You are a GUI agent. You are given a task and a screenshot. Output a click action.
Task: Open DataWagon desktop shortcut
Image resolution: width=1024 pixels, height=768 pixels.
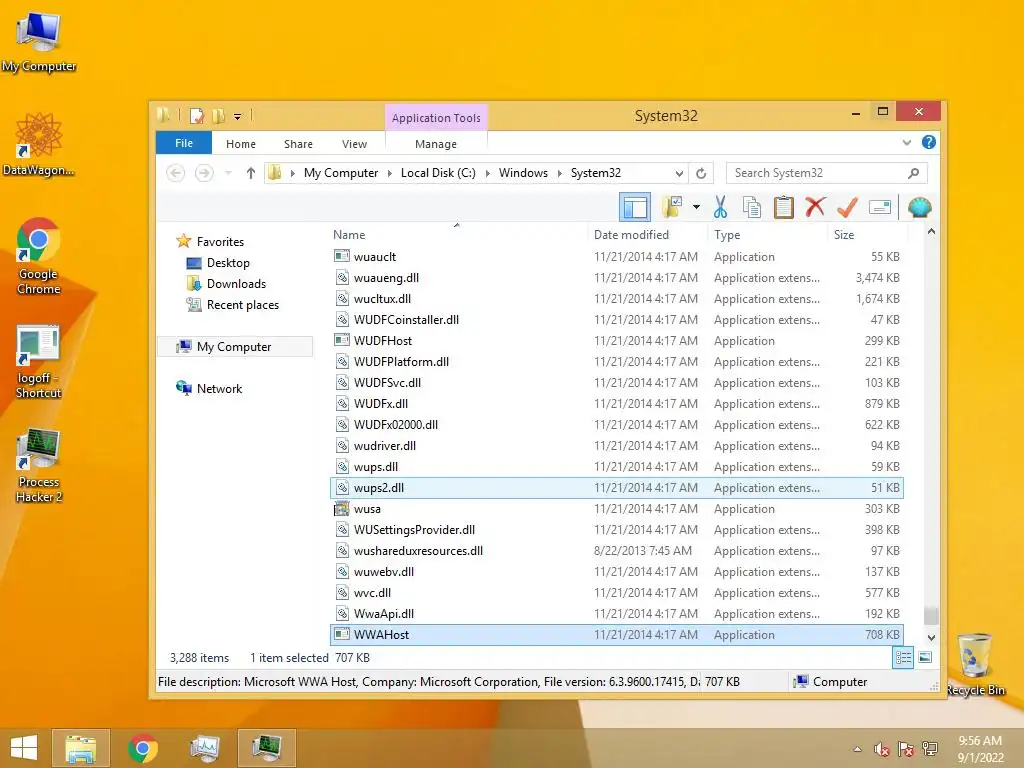pos(39,145)
